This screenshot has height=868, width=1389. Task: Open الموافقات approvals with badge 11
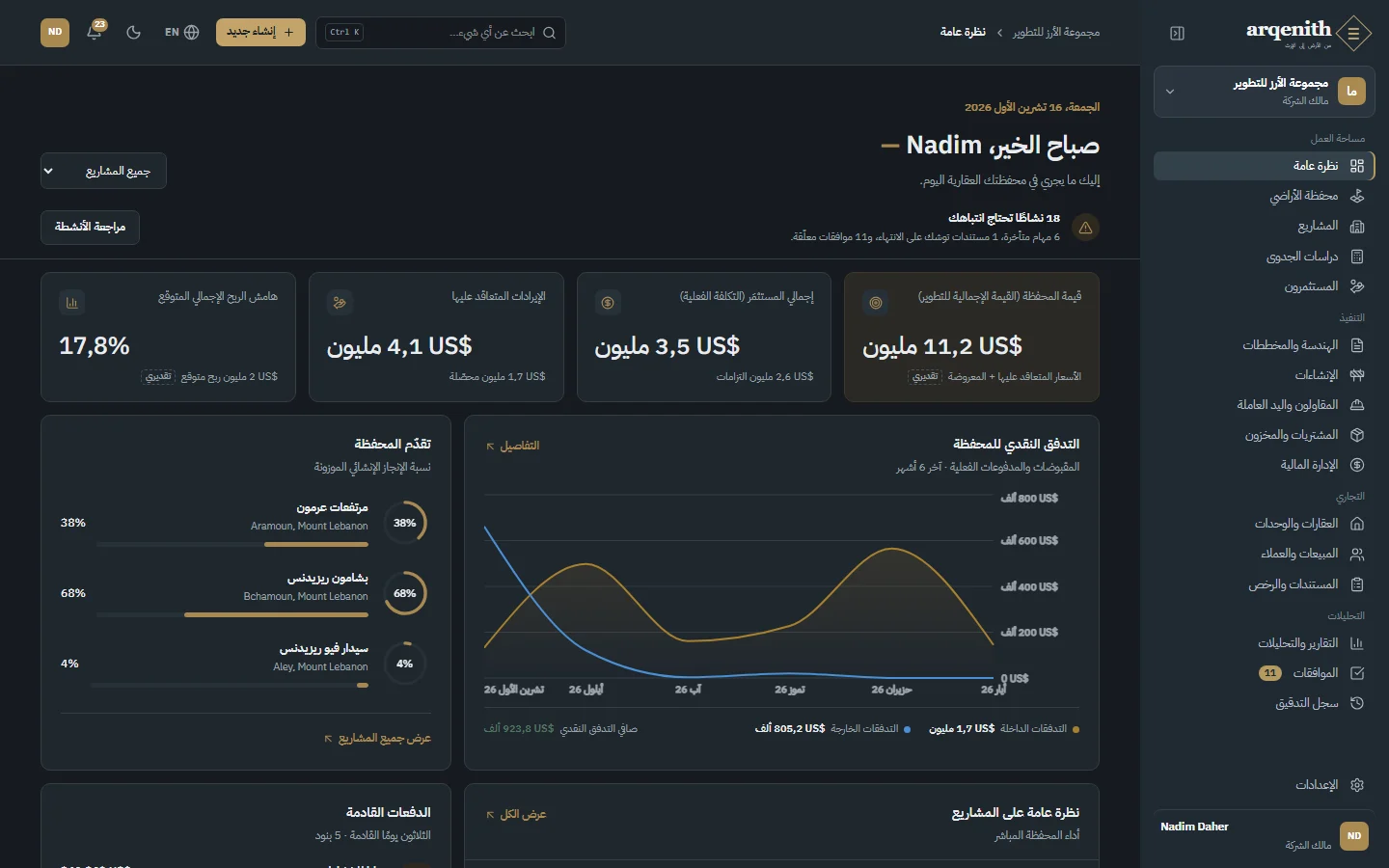coord(1264,673)
